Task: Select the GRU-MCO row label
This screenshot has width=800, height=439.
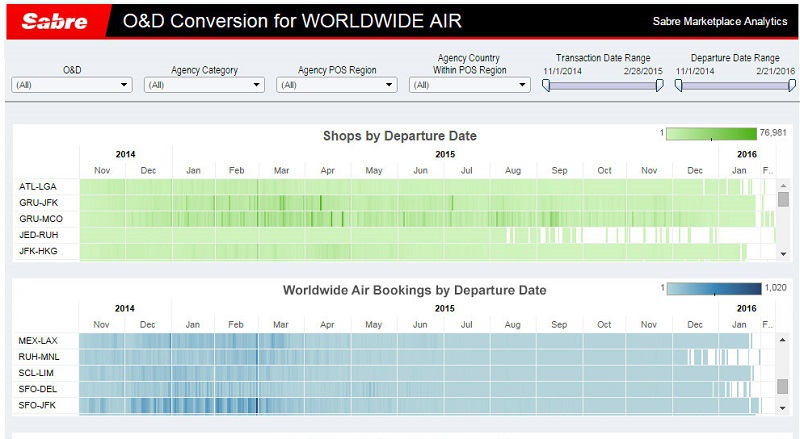Action: [x=42, y=218]
